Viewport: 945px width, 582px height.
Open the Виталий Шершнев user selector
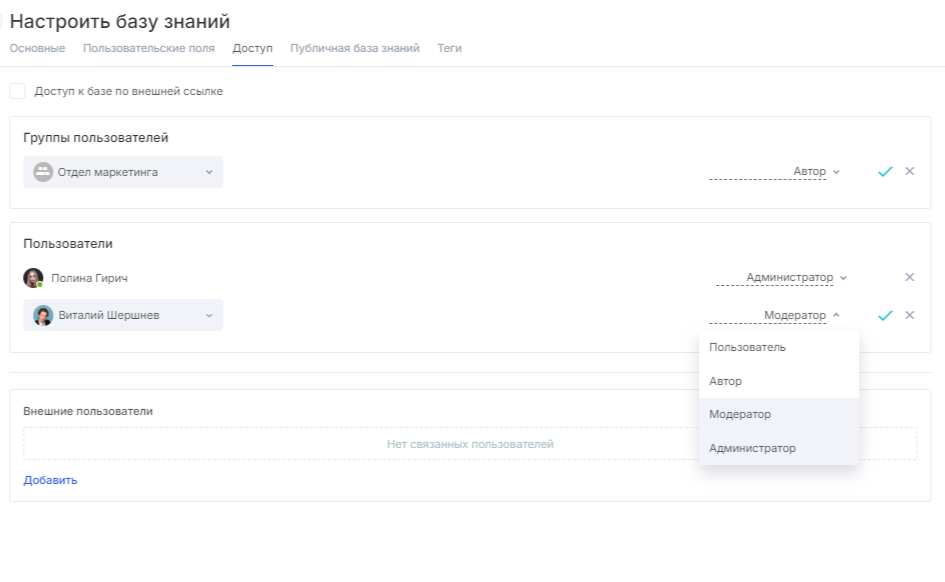(x=123, y=316)
